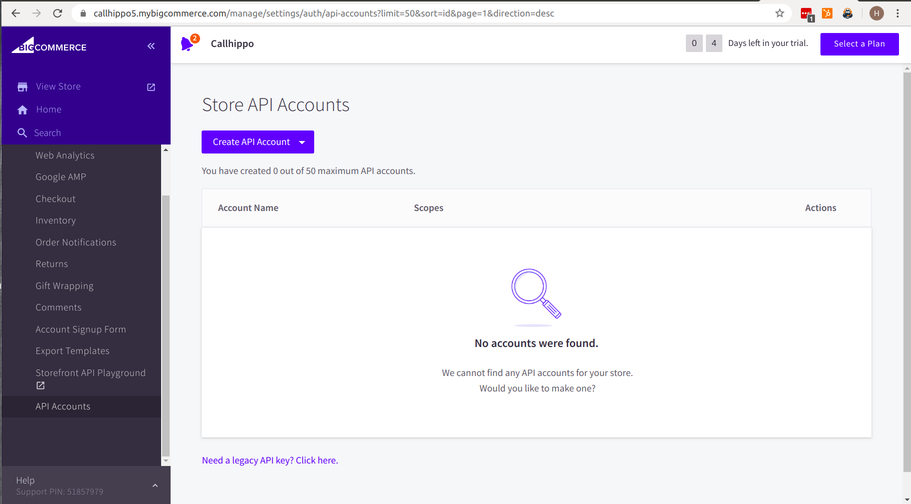
Task: Open Gift Wrapping settings
Action: pyautogui.click(x=64, y=286)
